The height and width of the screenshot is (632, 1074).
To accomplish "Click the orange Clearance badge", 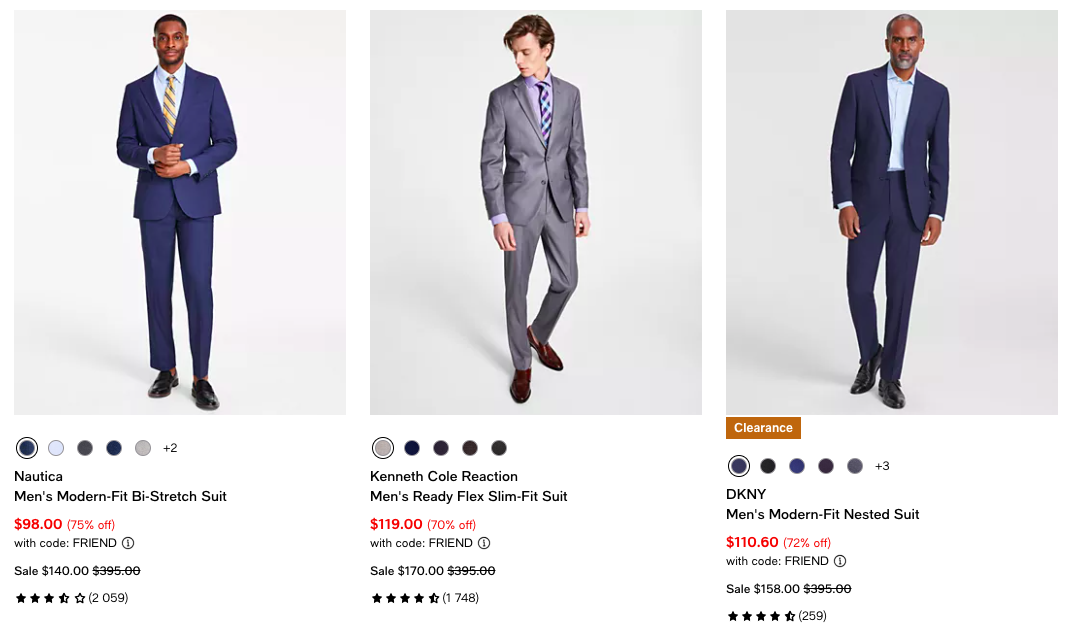I will 763,428.
